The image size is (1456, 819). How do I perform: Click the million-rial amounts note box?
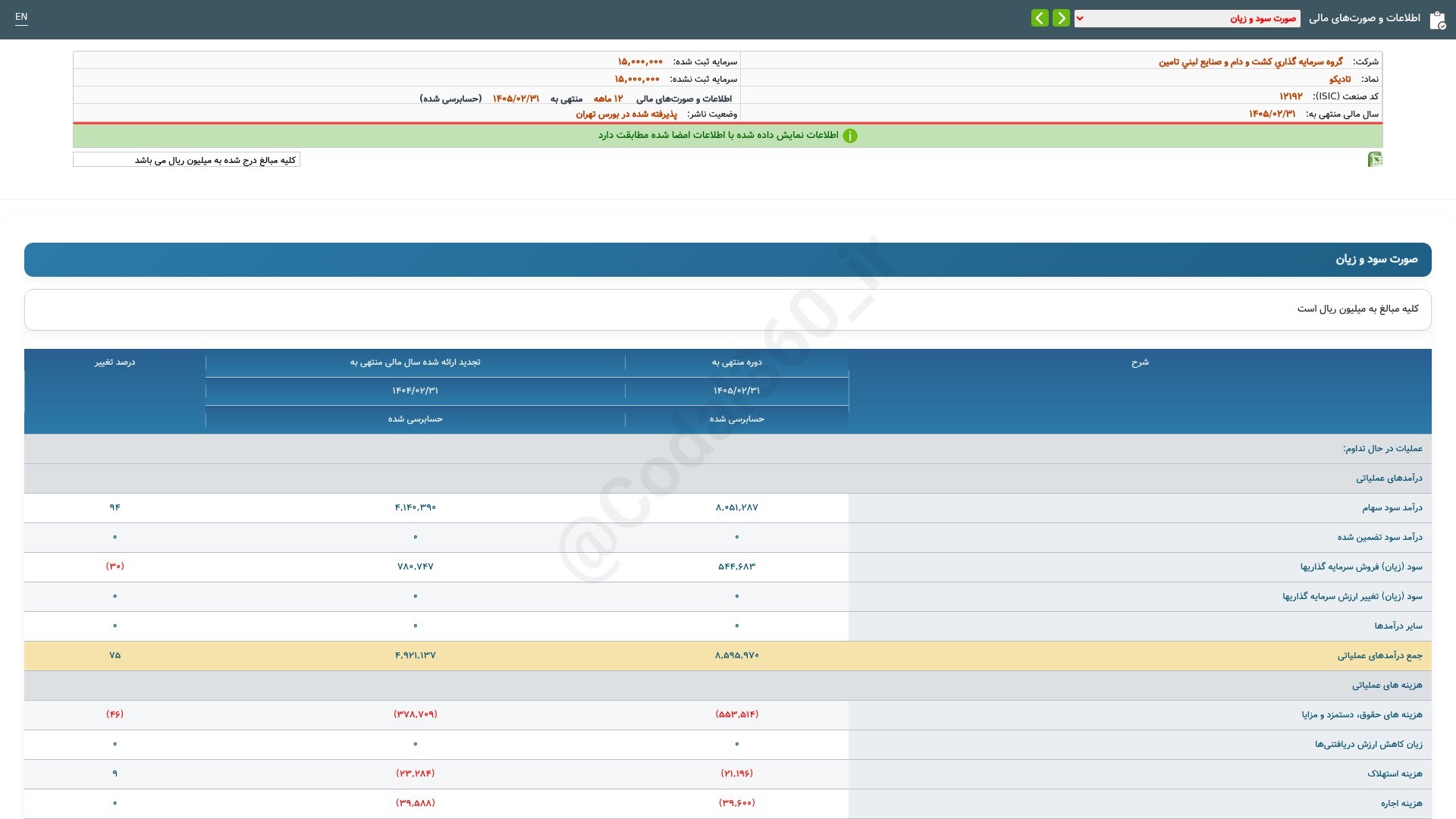187,160
